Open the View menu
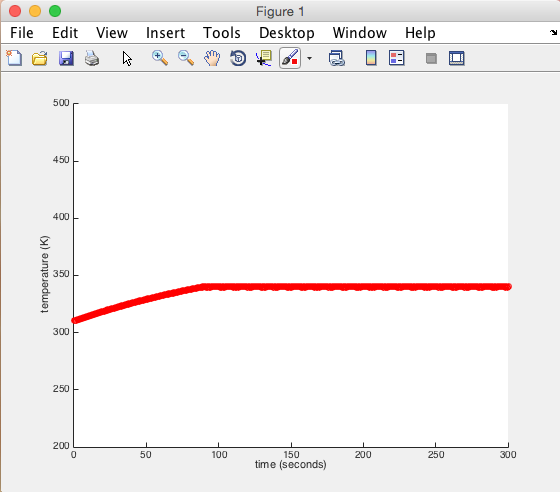 click(x=112, y=33)
